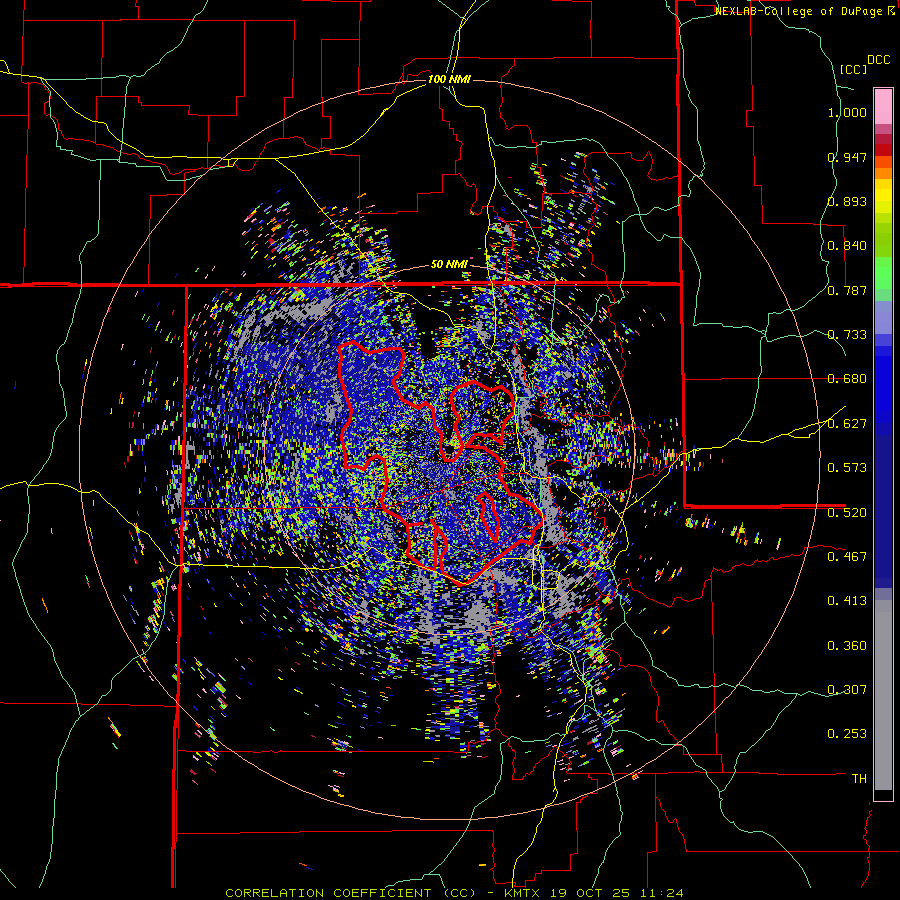Select the 50 NMI range ring label

(x=449, y=265)
